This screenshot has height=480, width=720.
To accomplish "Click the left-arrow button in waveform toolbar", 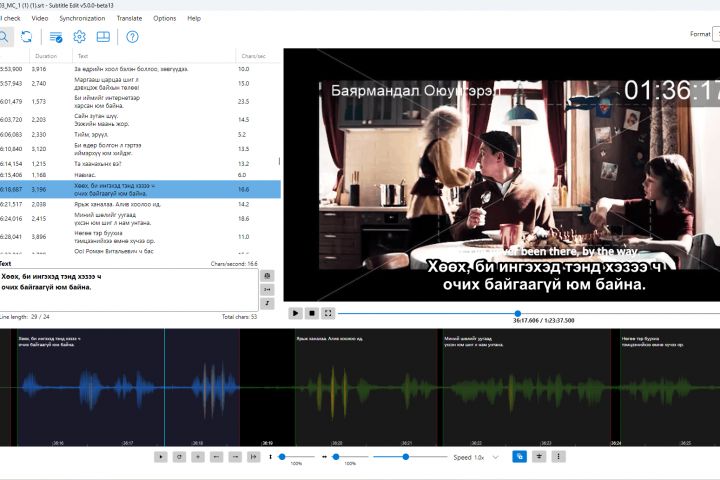I will click(x=216, y=457).
